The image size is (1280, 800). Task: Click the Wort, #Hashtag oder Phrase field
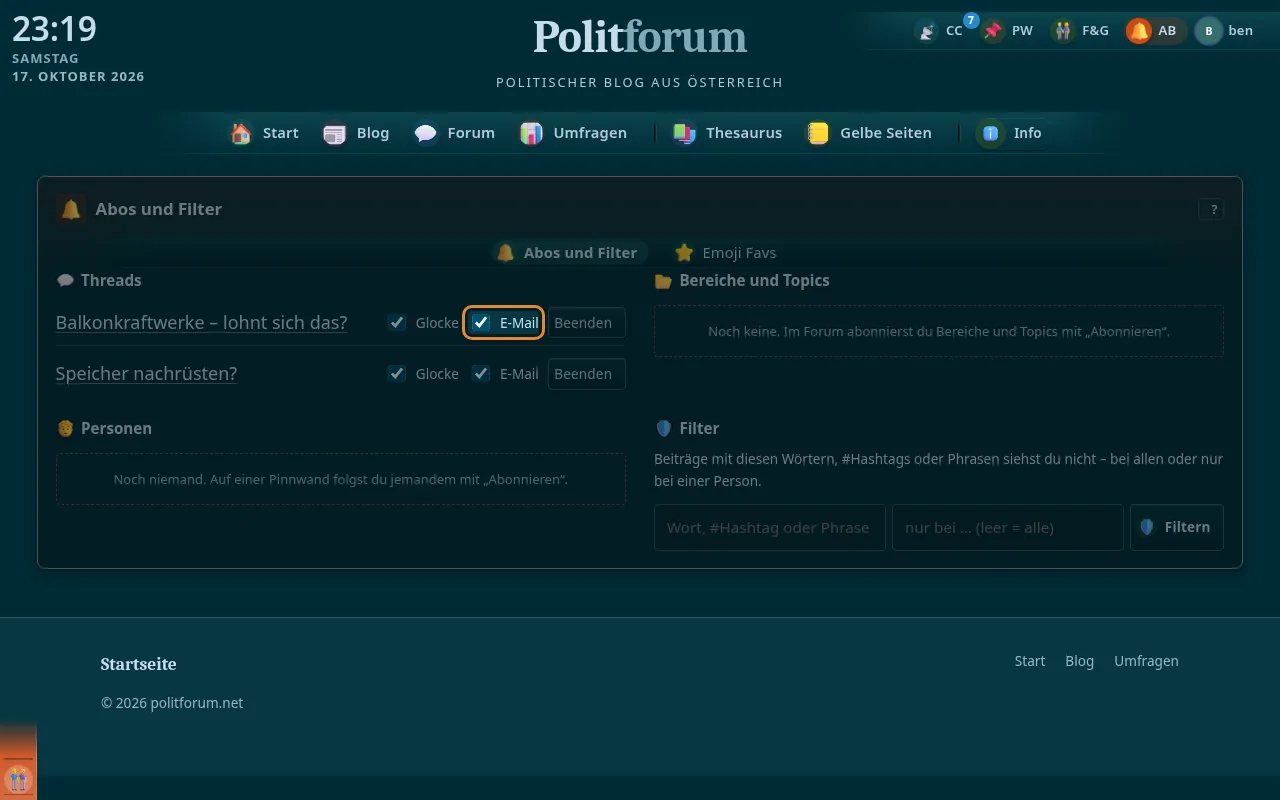pos(769,527)
